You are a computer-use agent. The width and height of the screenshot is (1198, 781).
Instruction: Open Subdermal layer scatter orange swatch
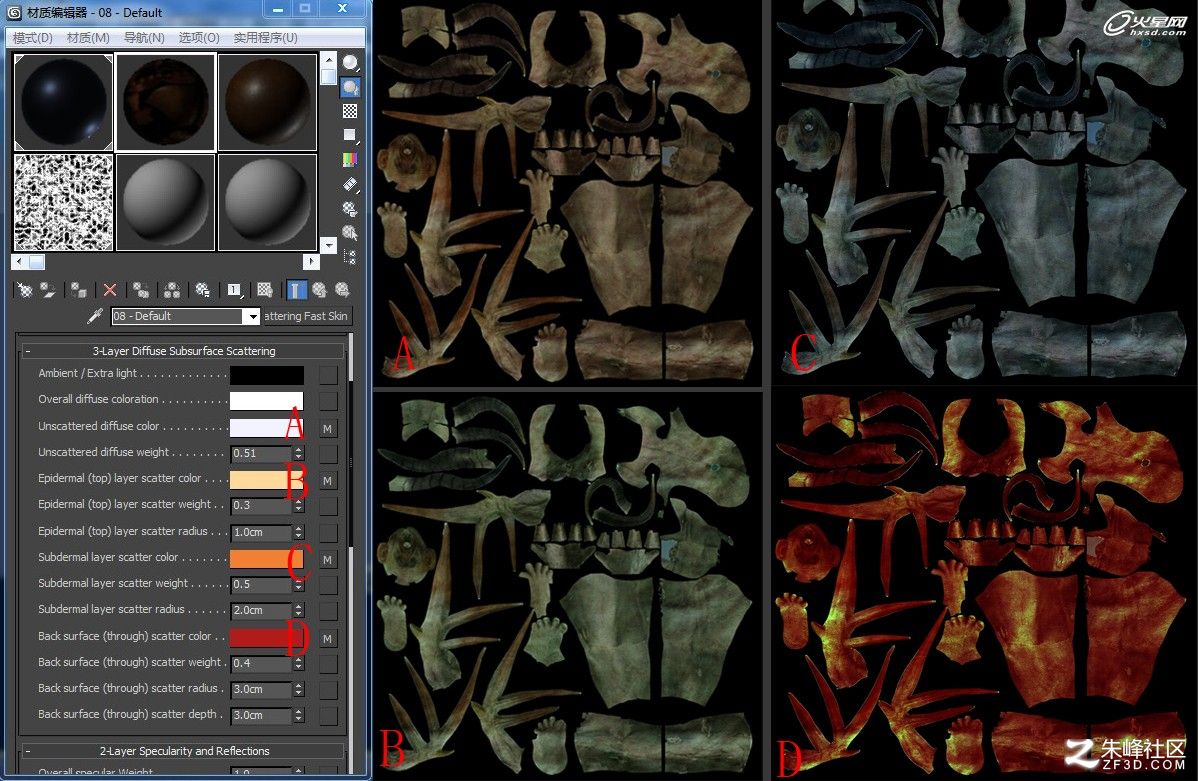(267, 559)
